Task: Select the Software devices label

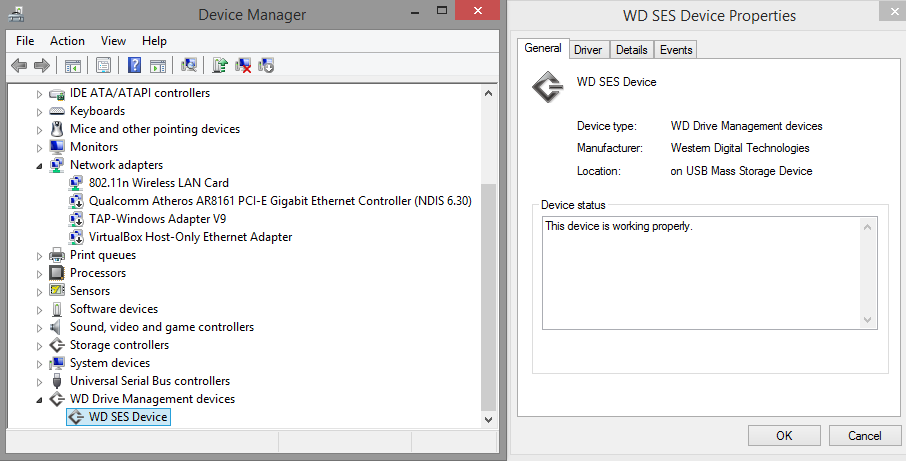Action: [x=114, y=309]
